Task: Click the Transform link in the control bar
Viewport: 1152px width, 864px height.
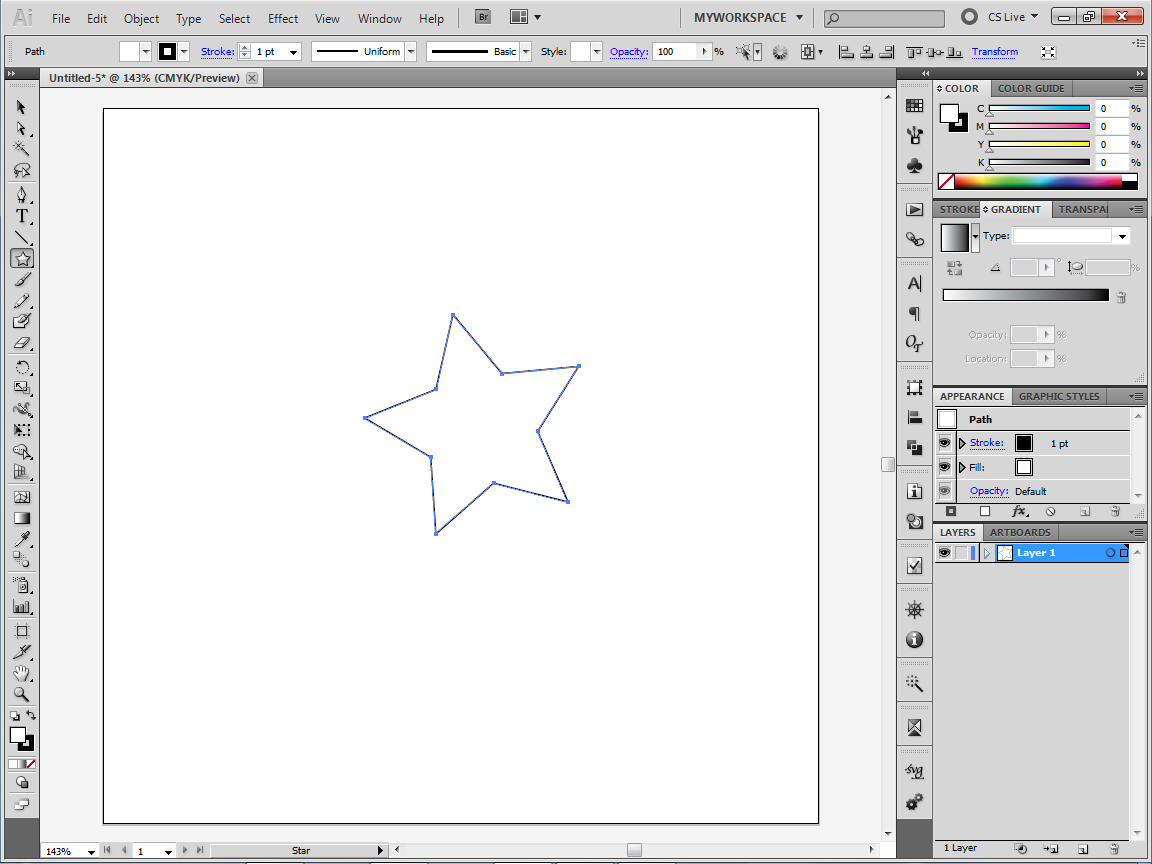Action: click(994, 51)
